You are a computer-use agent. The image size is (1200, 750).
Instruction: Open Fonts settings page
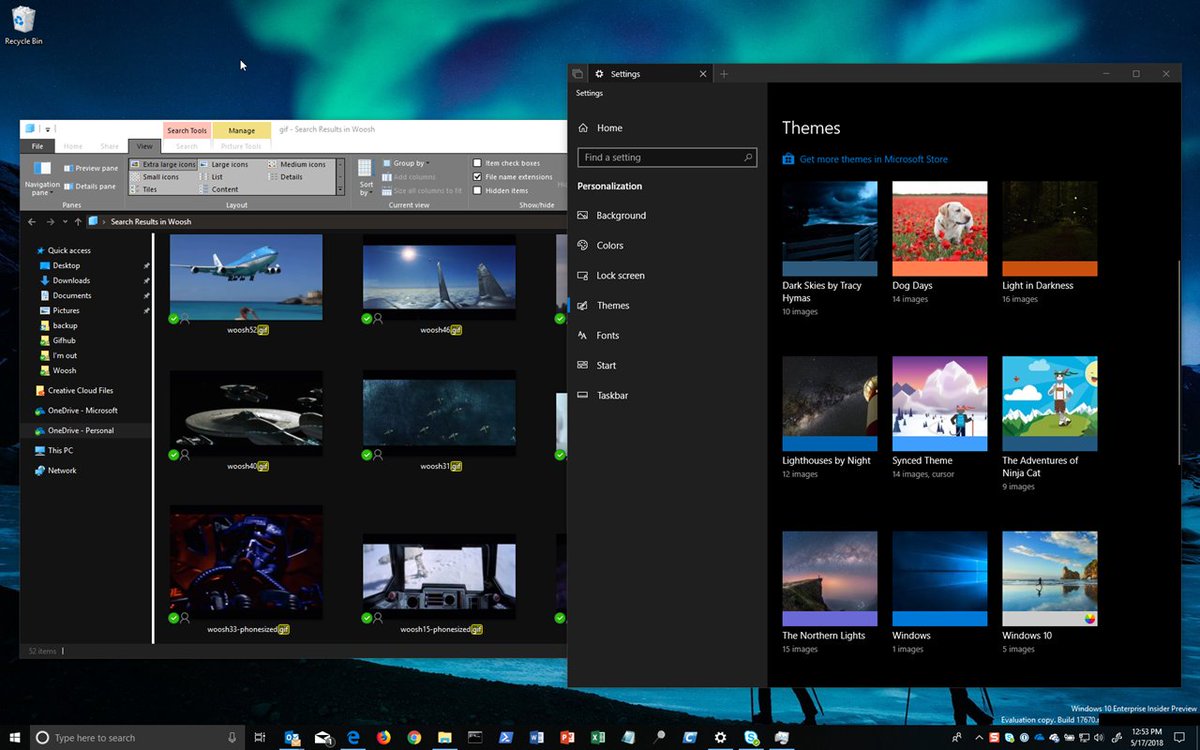[x=607, y=336]
